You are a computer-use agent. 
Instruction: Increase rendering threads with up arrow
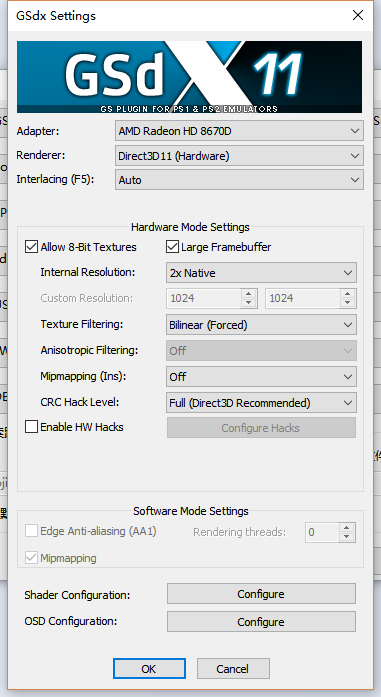click(347, 528)
